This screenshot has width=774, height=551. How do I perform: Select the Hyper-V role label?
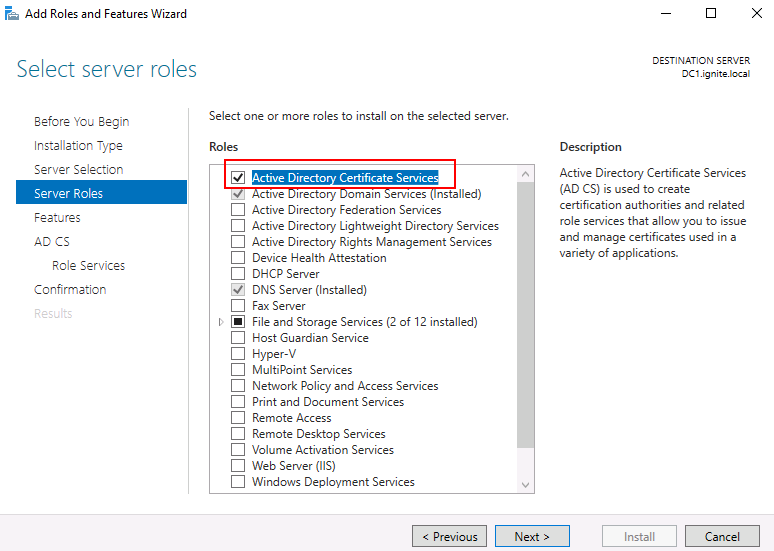[274, 354]
